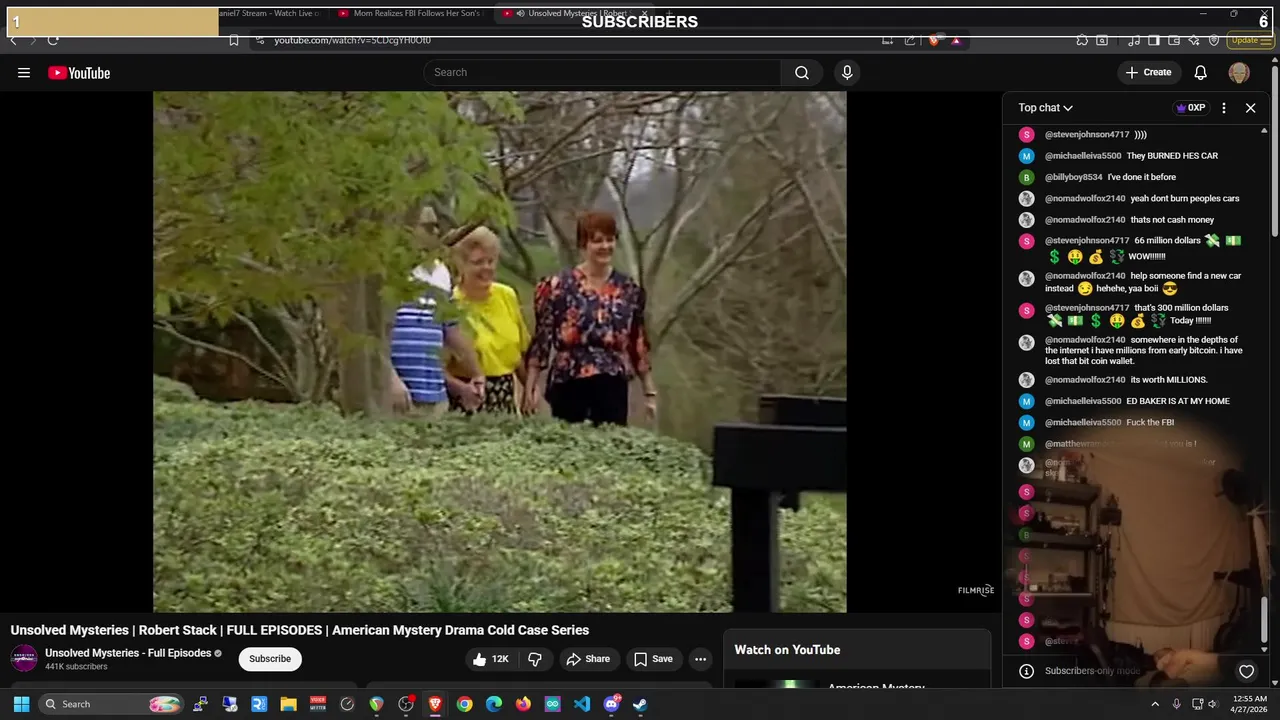Open OBS Studio from the taskbar

pyautogui.click(x=406, y=704)
